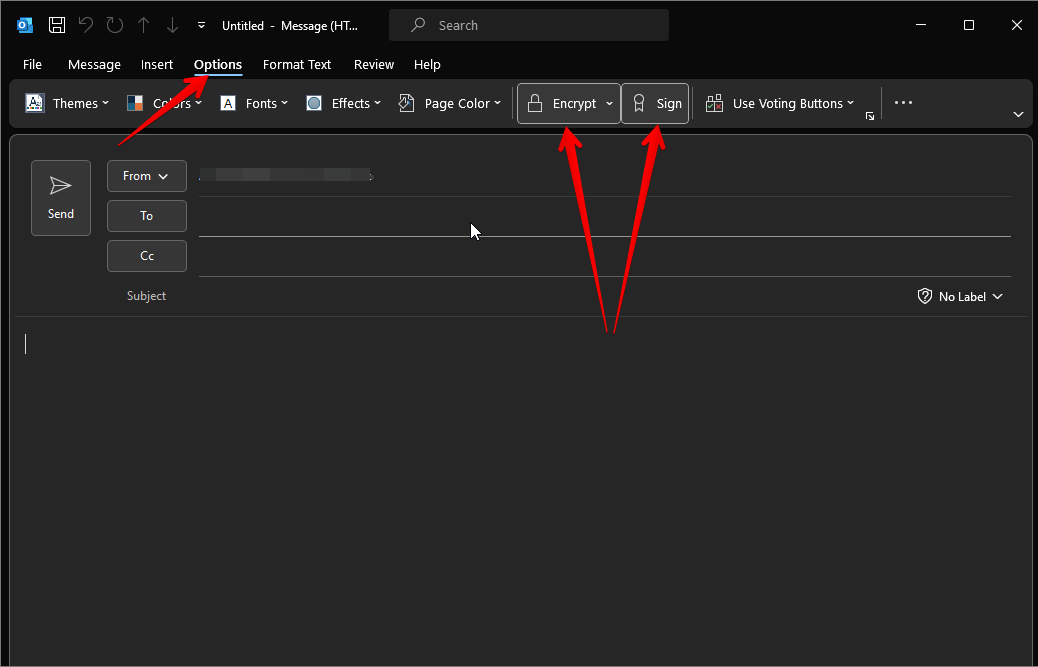The width and height of the screenshot is (1038, 667).
Task: Expand the From account dropdown
Action: (146, 176)
